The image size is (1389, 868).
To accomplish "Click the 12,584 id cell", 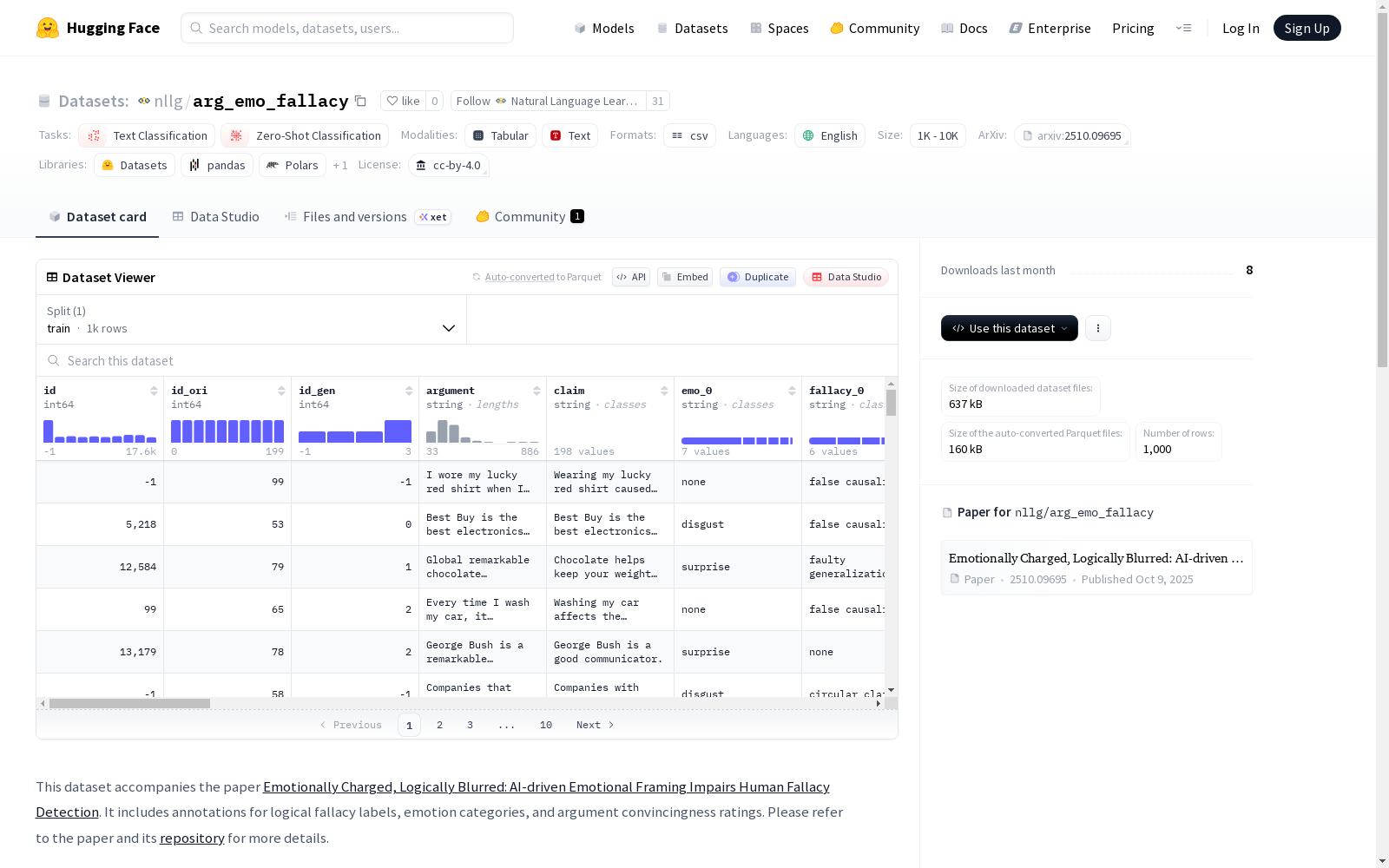I will point(100,567).
